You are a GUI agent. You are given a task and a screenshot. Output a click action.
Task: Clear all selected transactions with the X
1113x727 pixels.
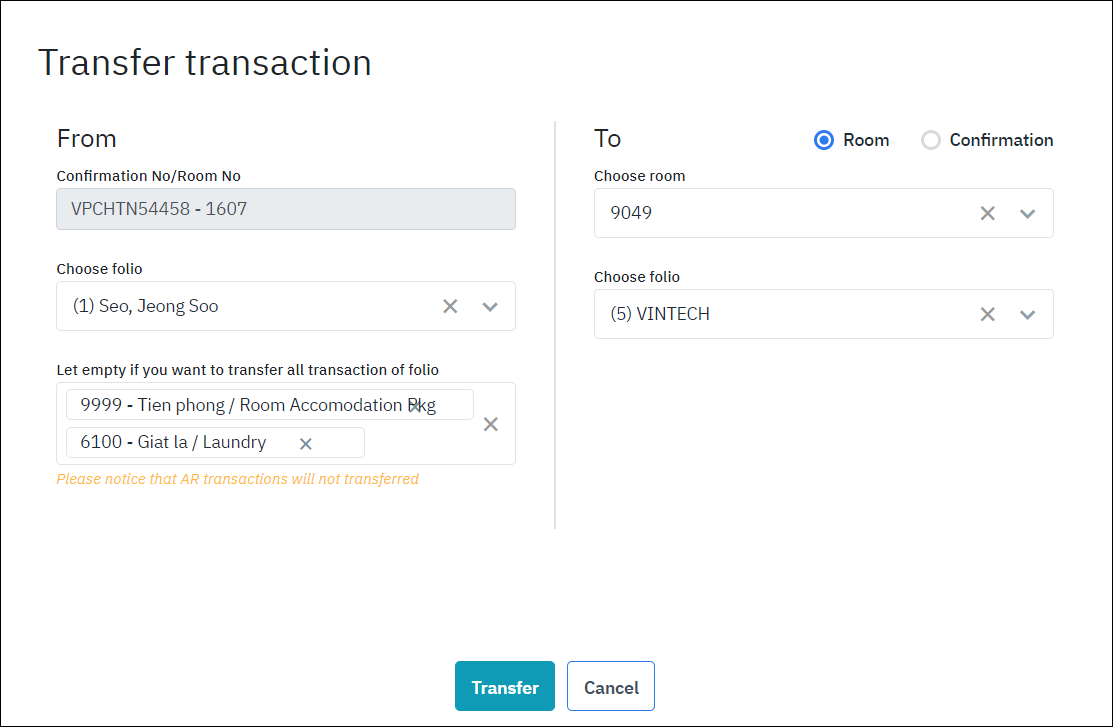coord(490,424)
